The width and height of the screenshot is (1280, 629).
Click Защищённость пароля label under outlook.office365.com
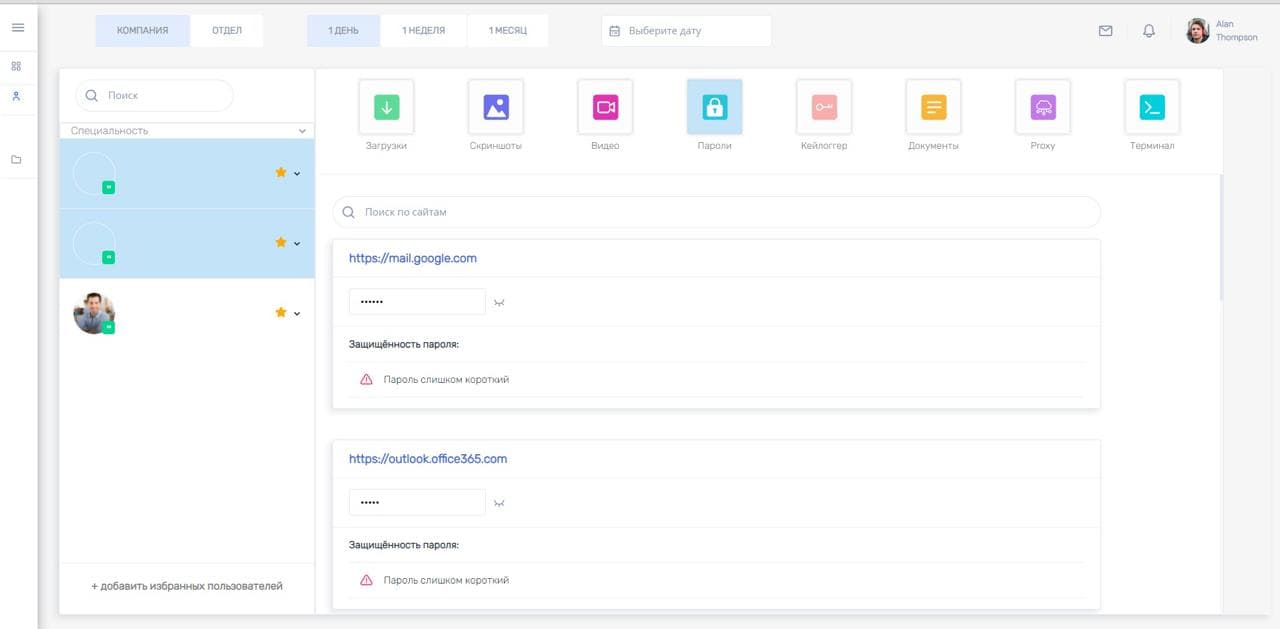tap(404, 545)
